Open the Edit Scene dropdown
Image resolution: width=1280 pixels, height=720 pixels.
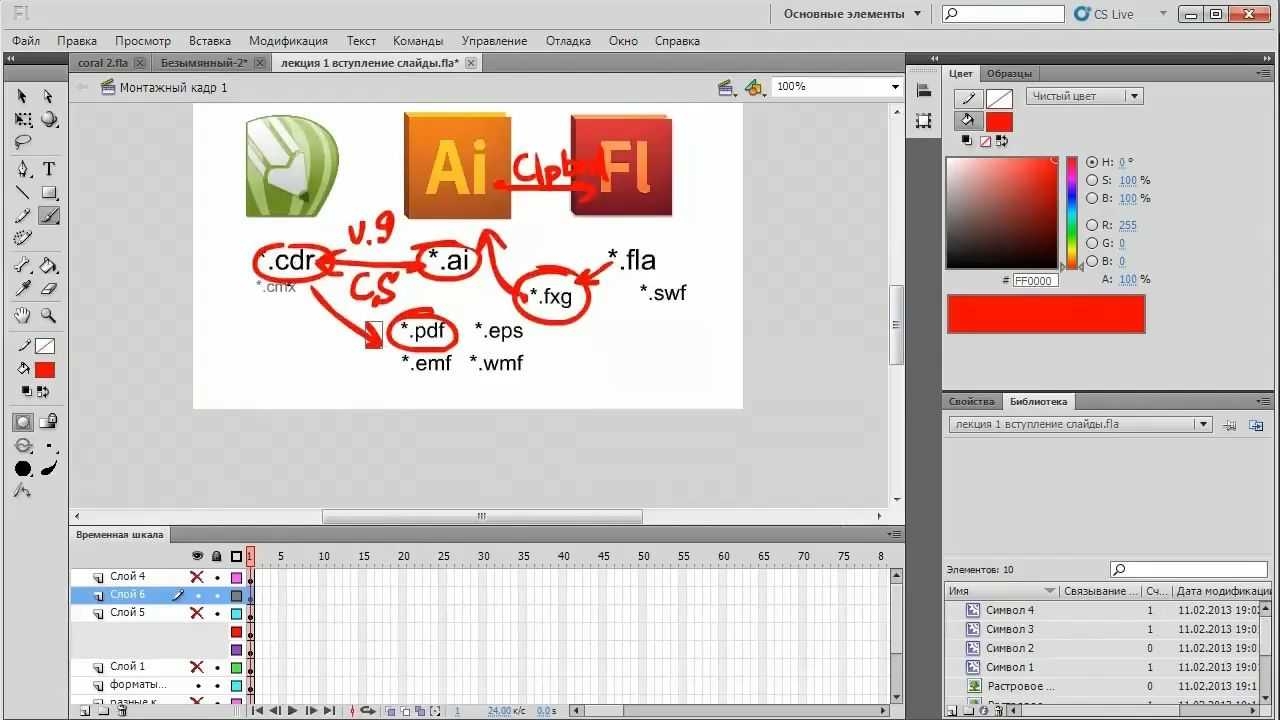(x=727, y=88)
